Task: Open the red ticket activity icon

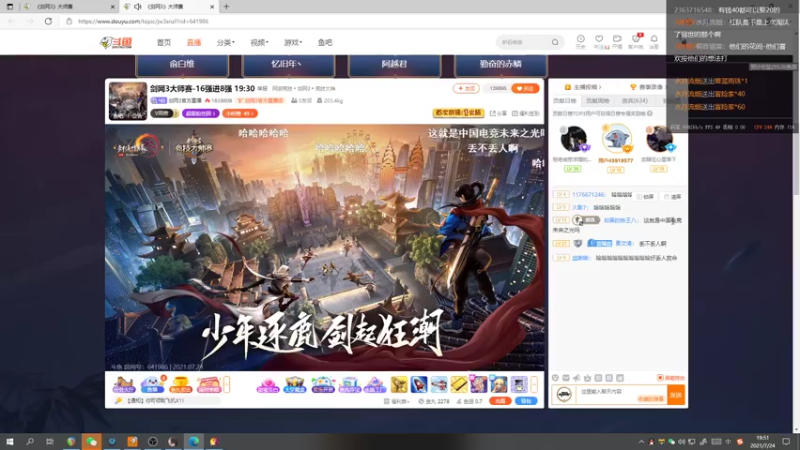Action: pos(208,385)
